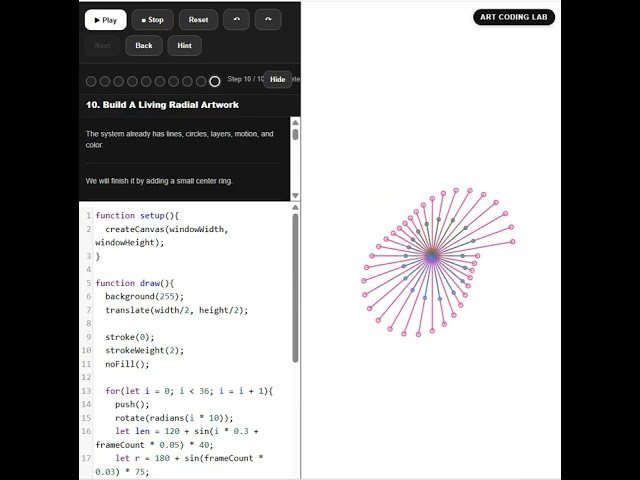Place cursor on "rotate(radians(i * 10));" line
This screenshot has width=640, height=480.
point(174,418)
